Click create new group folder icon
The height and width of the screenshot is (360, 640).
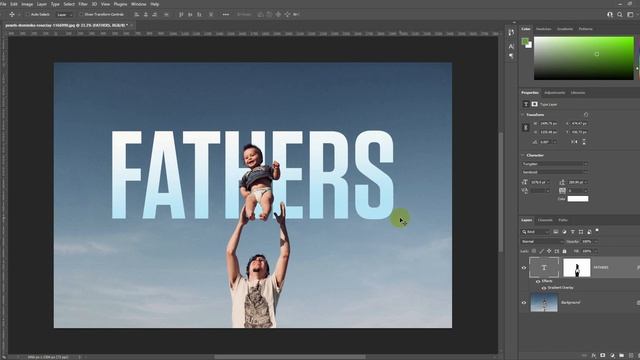pos(621,356)
